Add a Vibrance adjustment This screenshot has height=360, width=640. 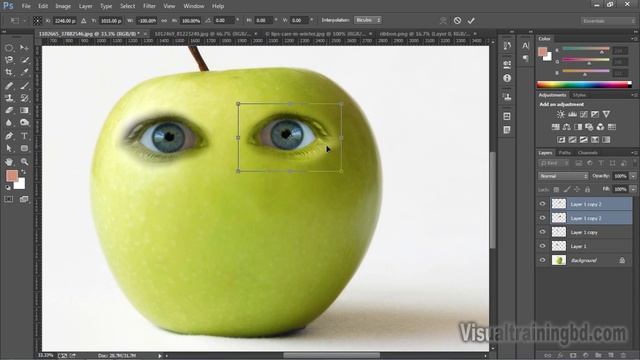(x=606, y=114)
